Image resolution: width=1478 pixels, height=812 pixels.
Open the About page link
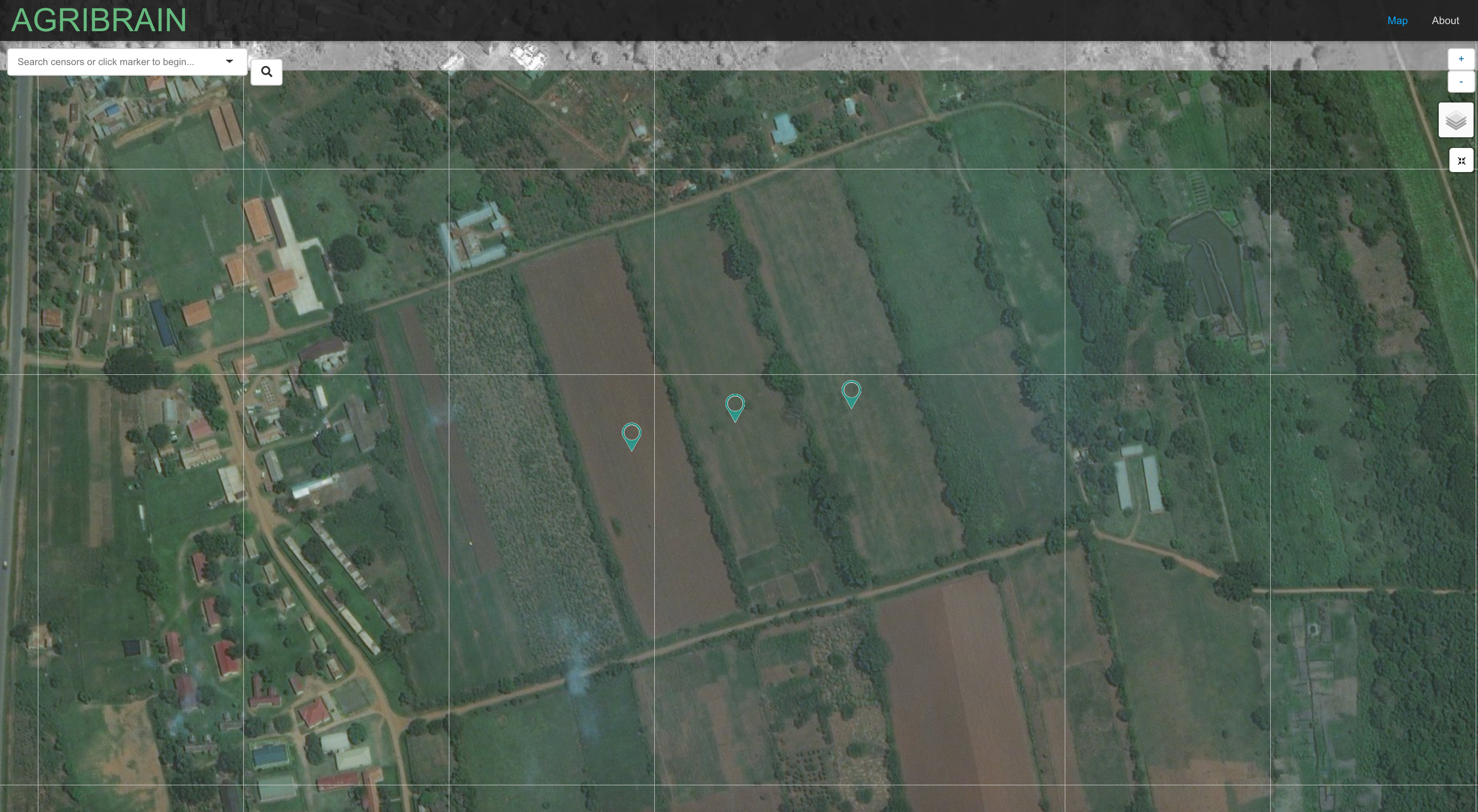[x=1445, y=21]
